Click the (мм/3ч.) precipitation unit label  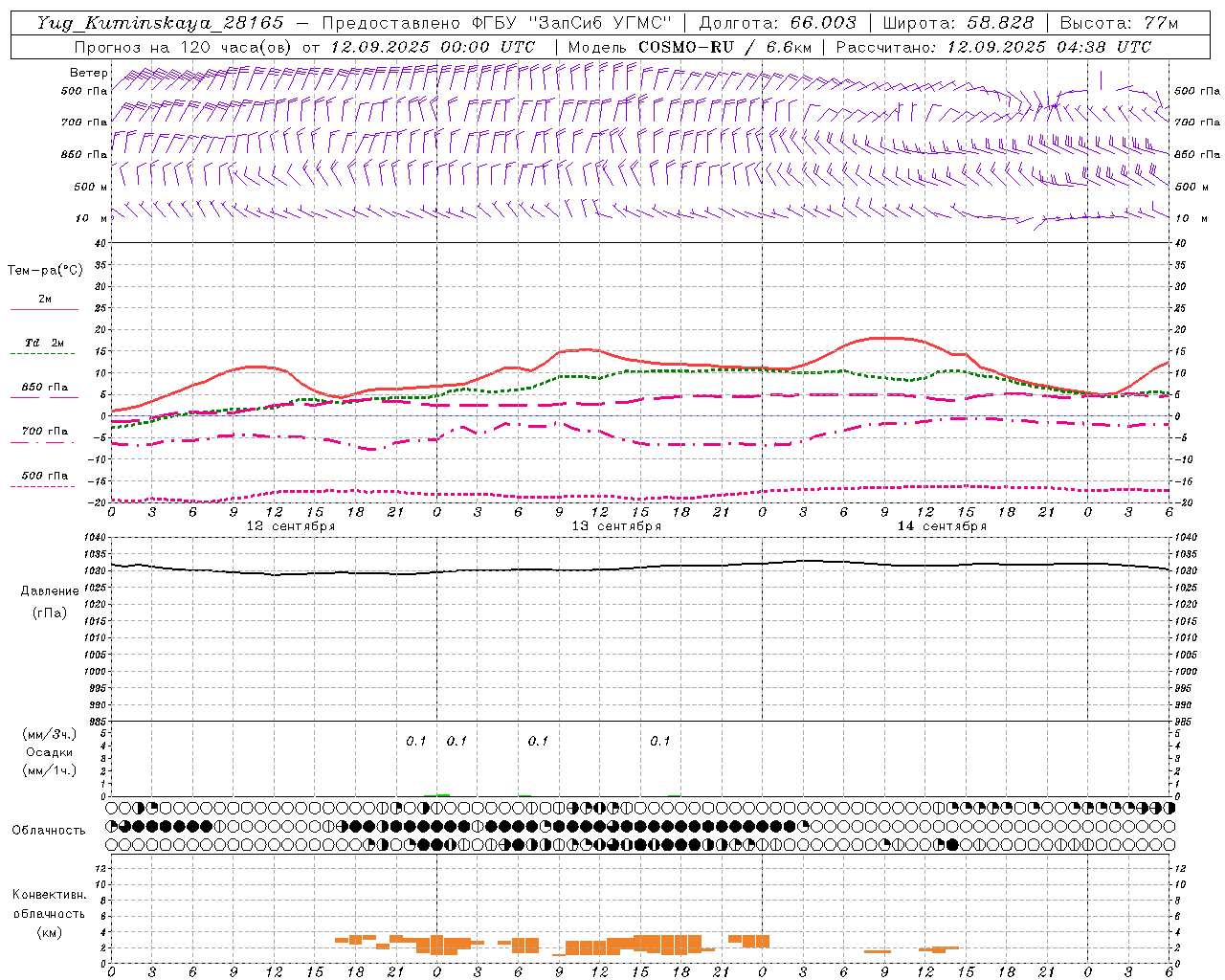pos(49,734)
